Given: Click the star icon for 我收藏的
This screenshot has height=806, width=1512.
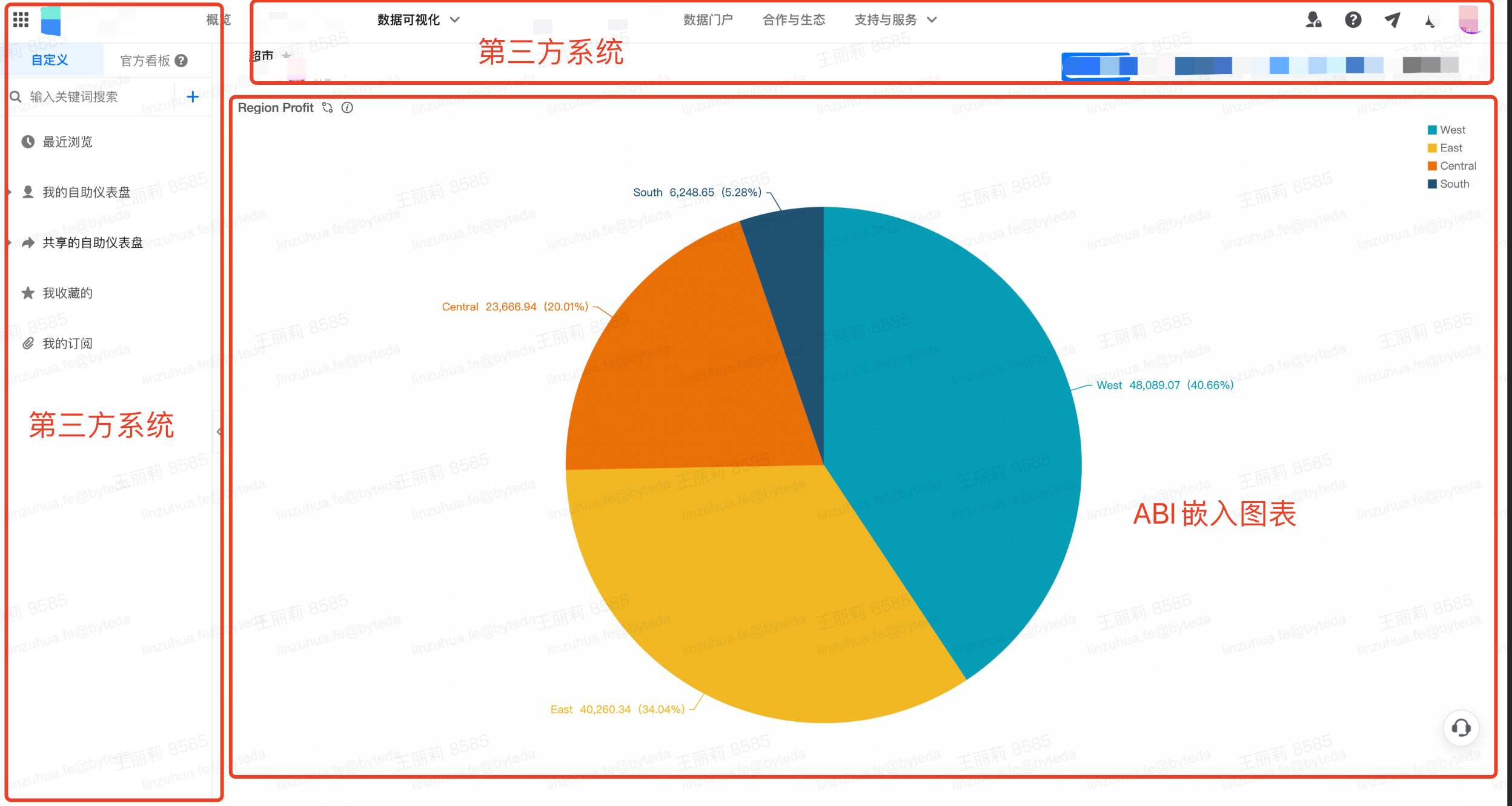Looking at the screenshot, I should (x=28, y=293).
